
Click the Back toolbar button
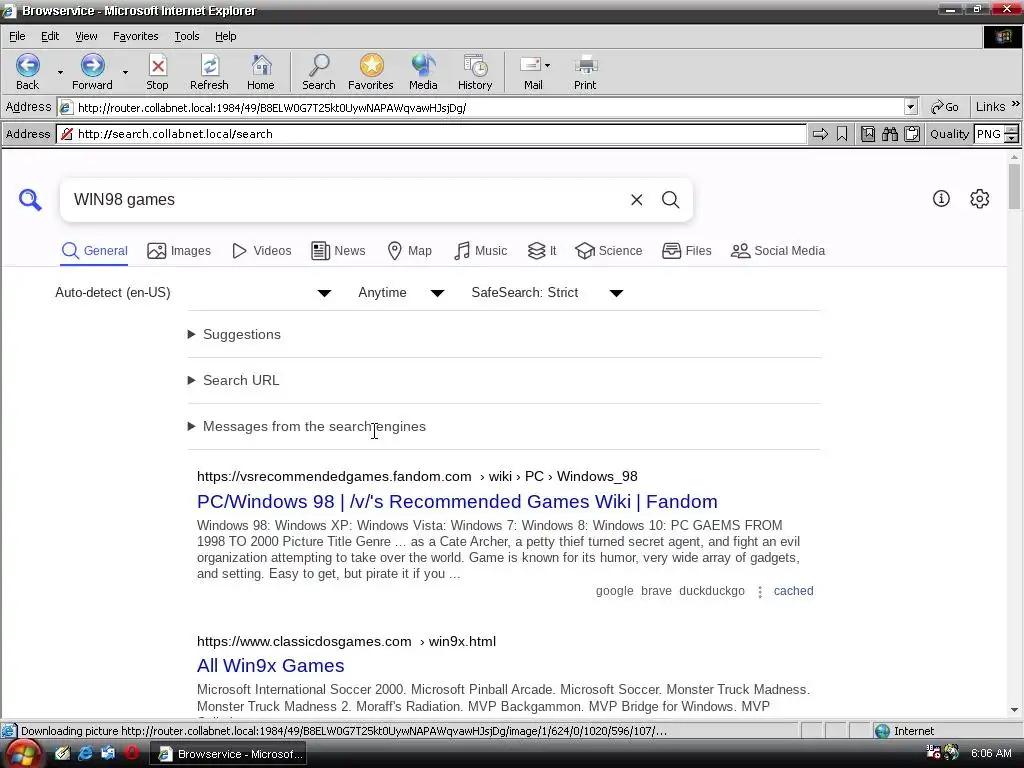[27, 72]
